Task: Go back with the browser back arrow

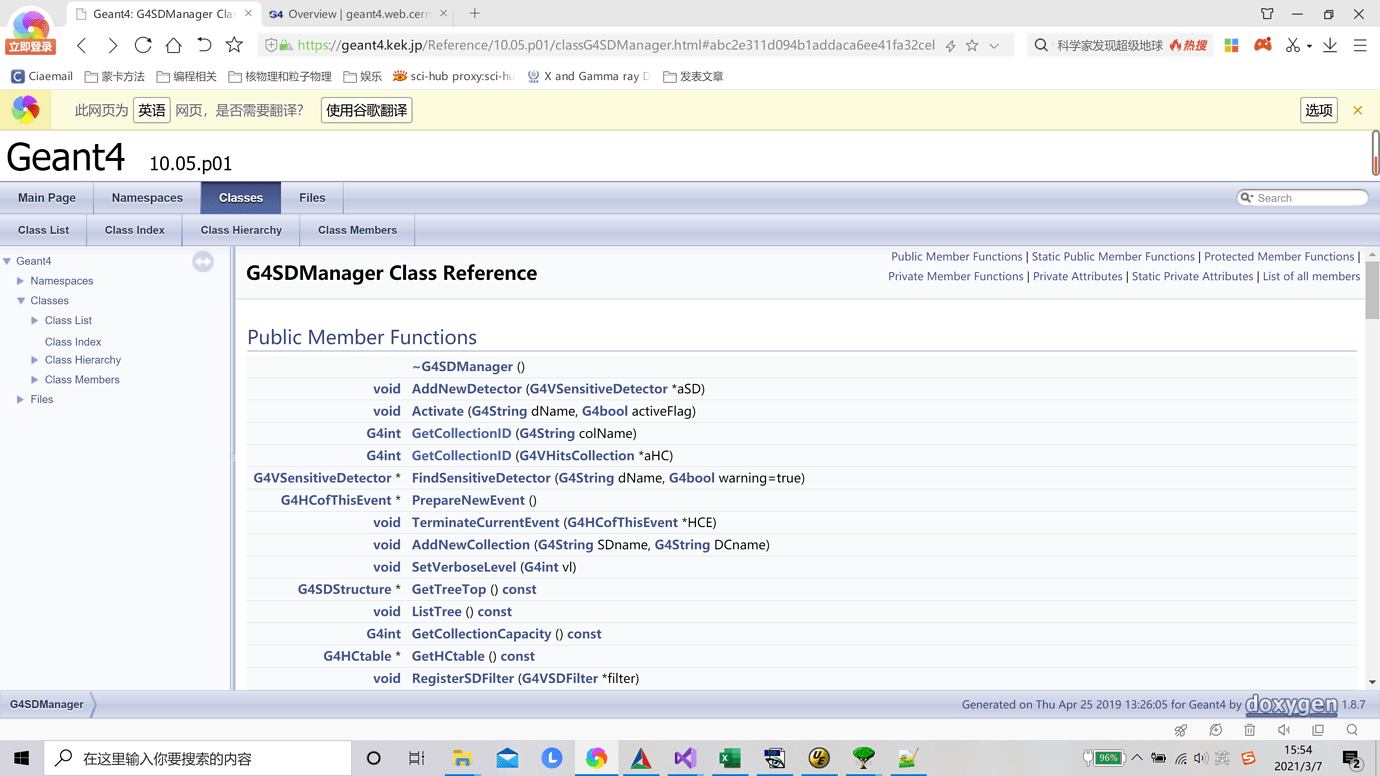Action: 82,45
